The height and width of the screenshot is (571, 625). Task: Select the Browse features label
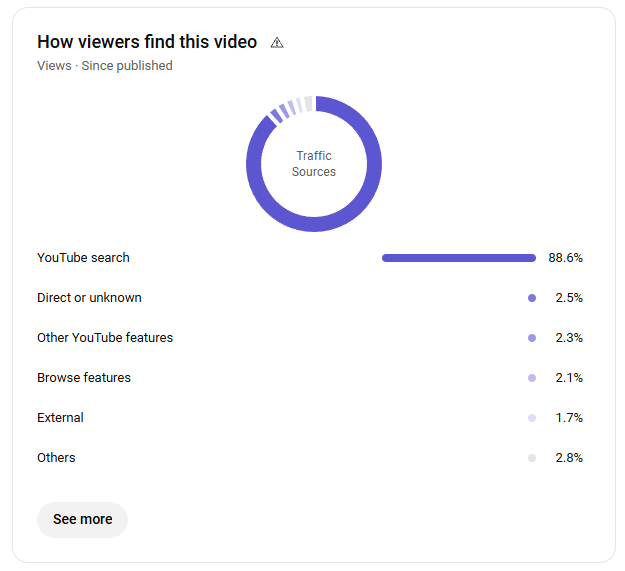[x=84, y=377]
